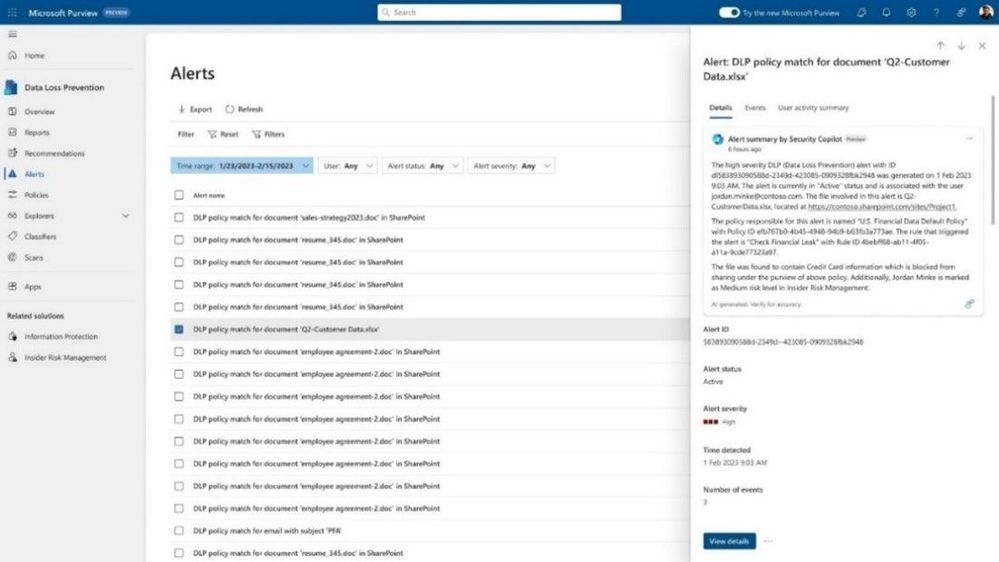Open the app launcher waffle icon

12,12
